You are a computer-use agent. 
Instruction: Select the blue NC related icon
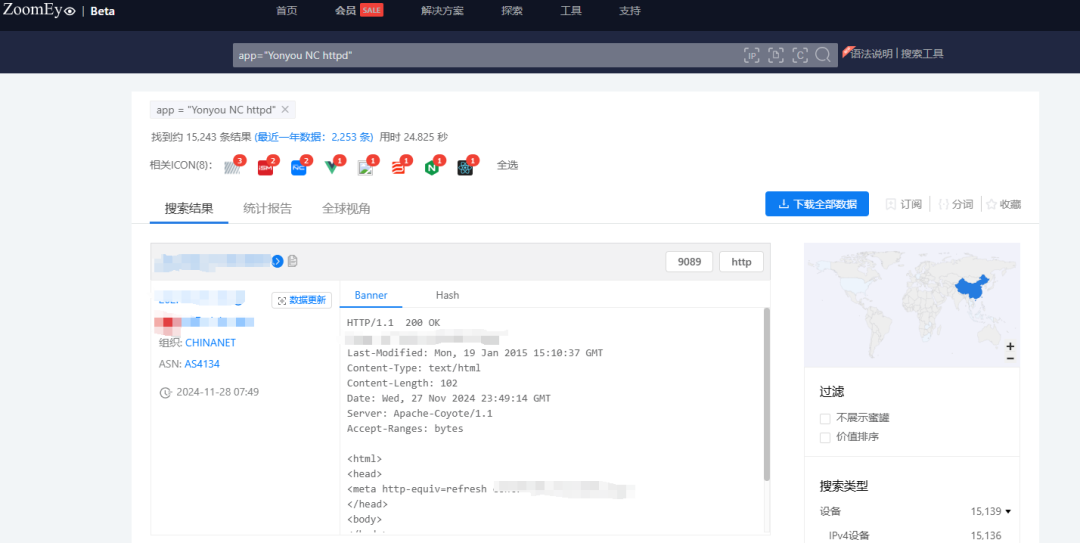click(x=299, y=167)
